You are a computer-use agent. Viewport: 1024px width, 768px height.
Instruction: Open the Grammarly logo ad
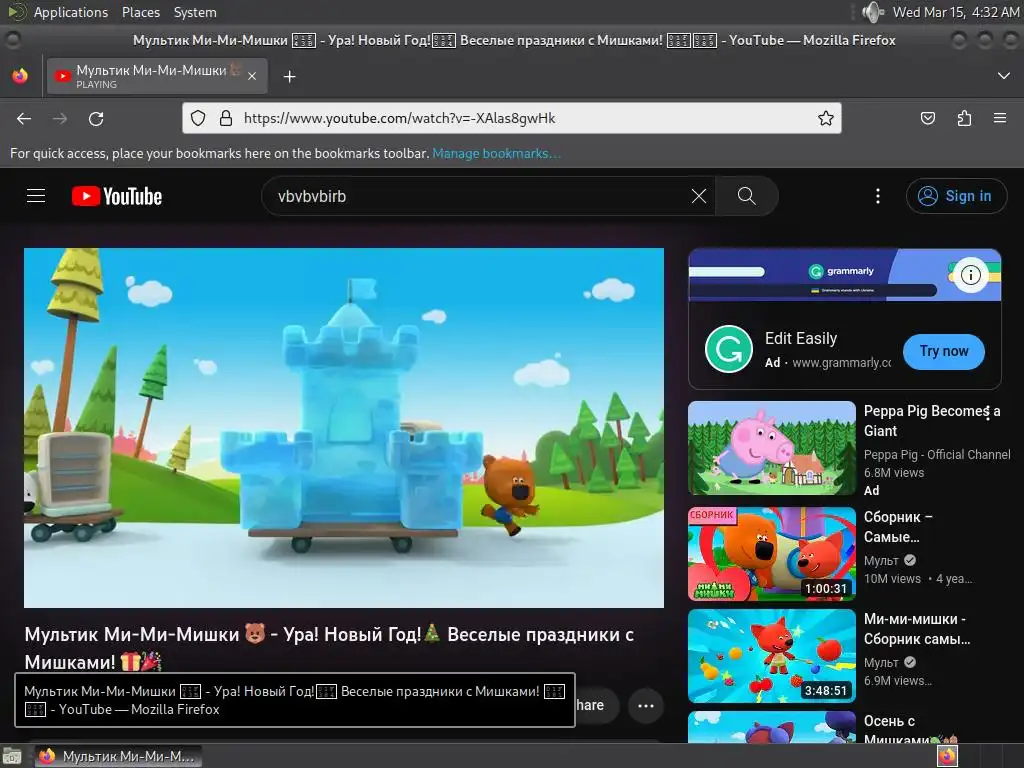729,349
